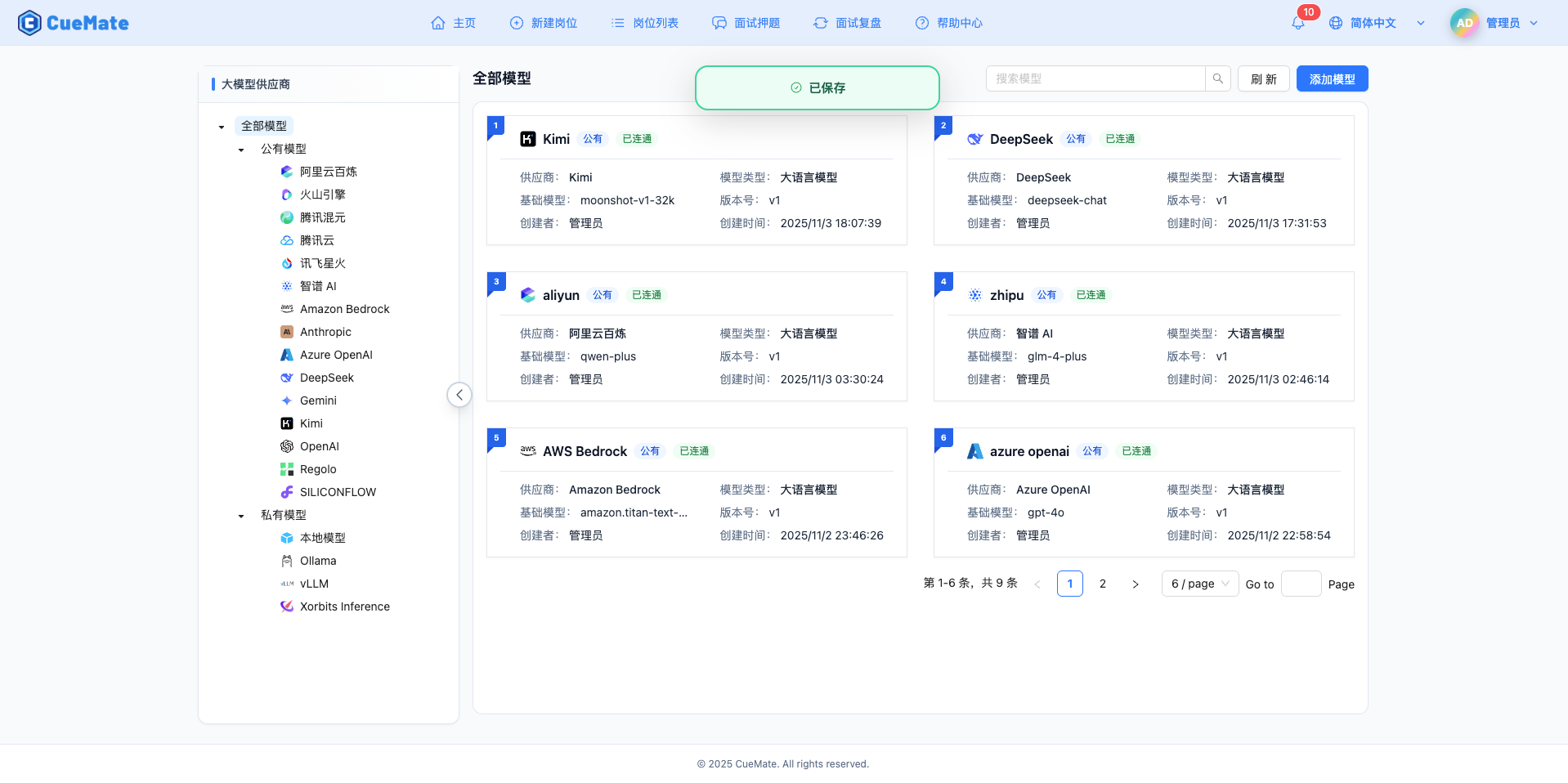The height and width of the screenshot is (783, 1568).
Task: Collapse the 公有模型 tree node
Action: (240, 149)
